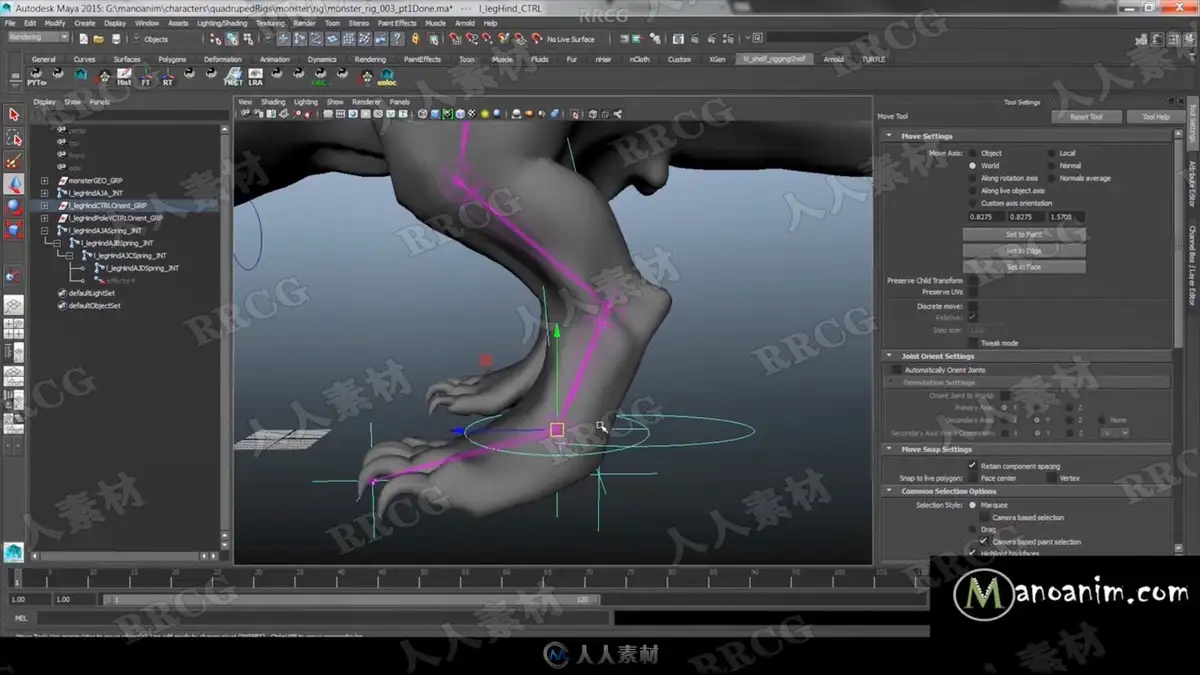Choose the Lasso select tool

(x=14, y=139)
